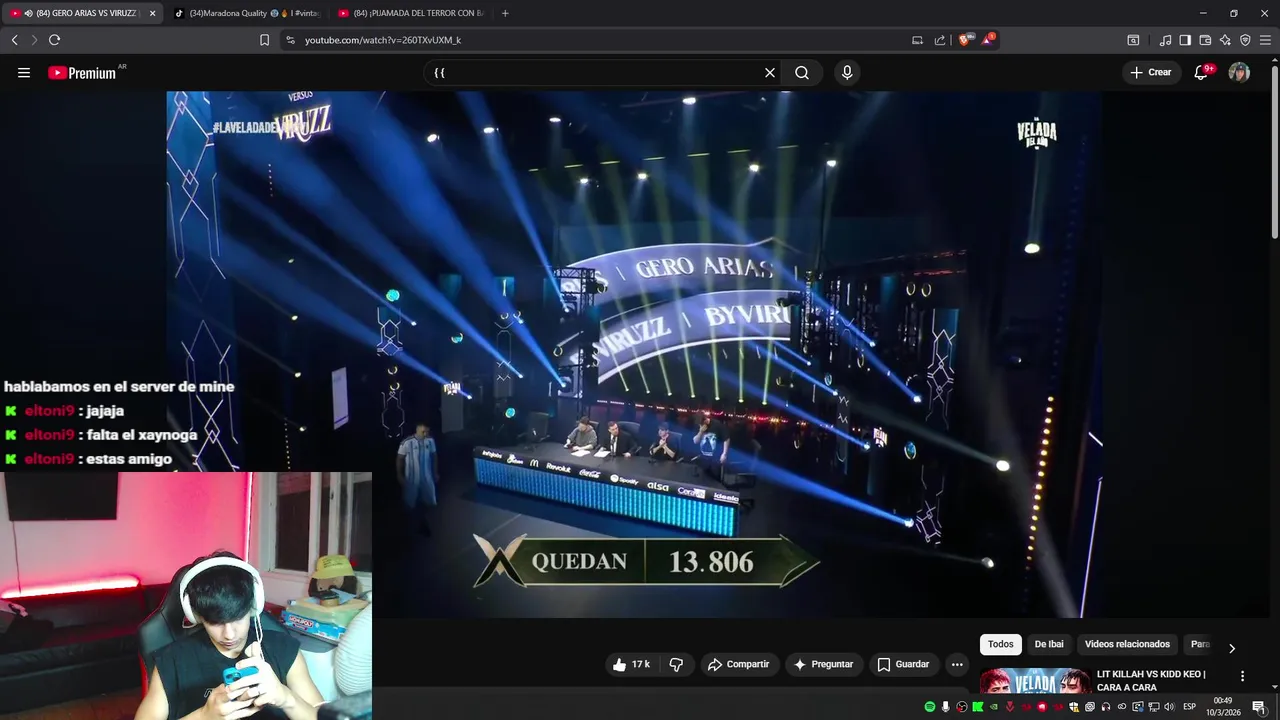The image size is (1280, 720).
Task: Click the Preguntar button
Action: point(823,664)
